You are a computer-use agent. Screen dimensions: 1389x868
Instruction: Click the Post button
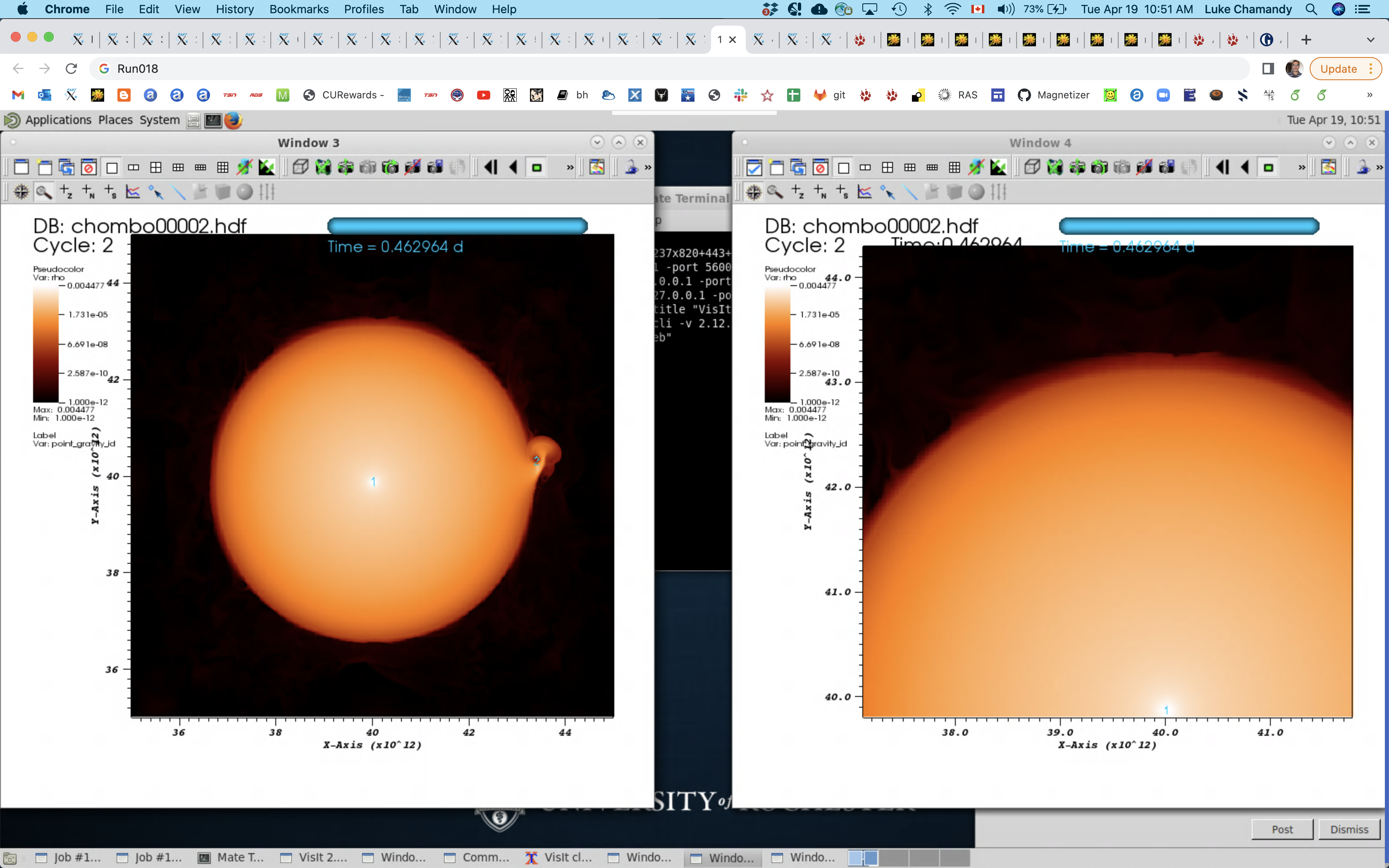1282,829
